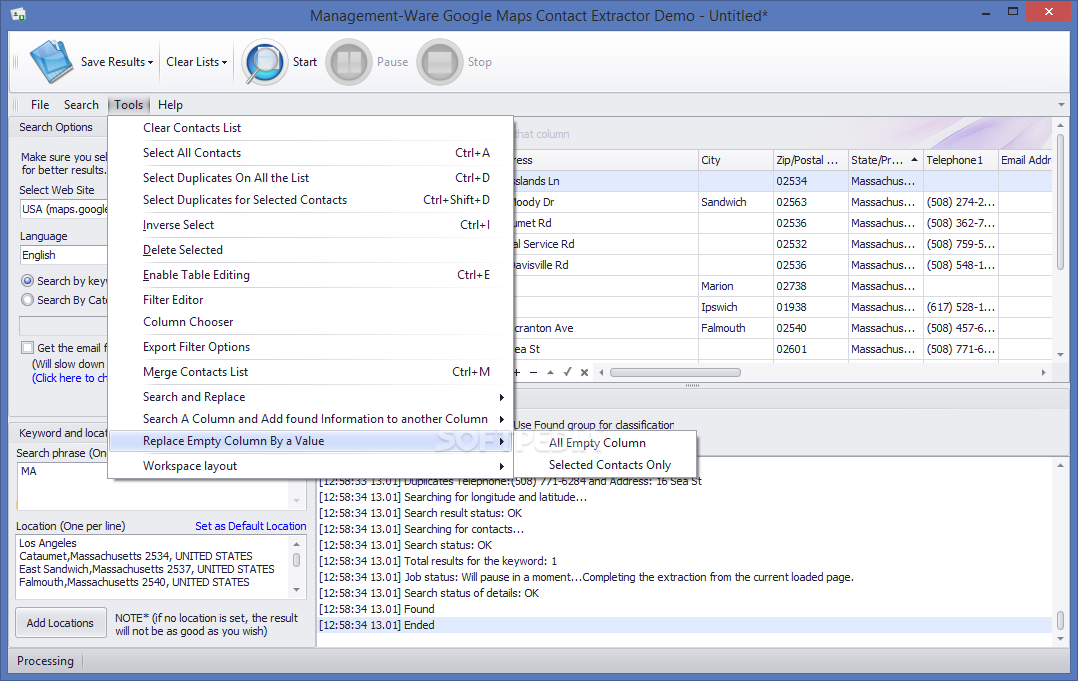Open the Clear Lists dropdown
The height and width of the screenshot is (681, 1078).
coord(197,62)
